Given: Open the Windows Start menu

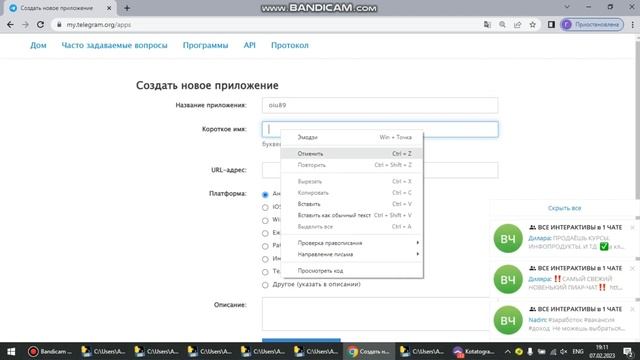Looking at the screenshot, I should (11, 351).
